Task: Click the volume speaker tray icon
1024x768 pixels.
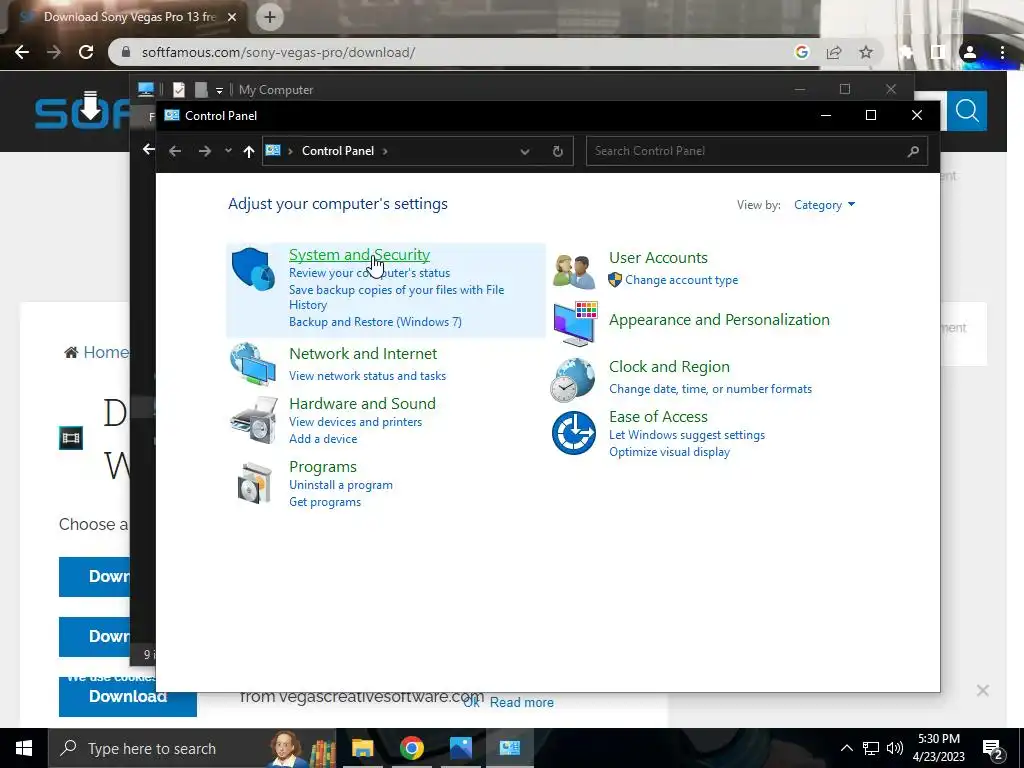Action: [x=895, y=748]
